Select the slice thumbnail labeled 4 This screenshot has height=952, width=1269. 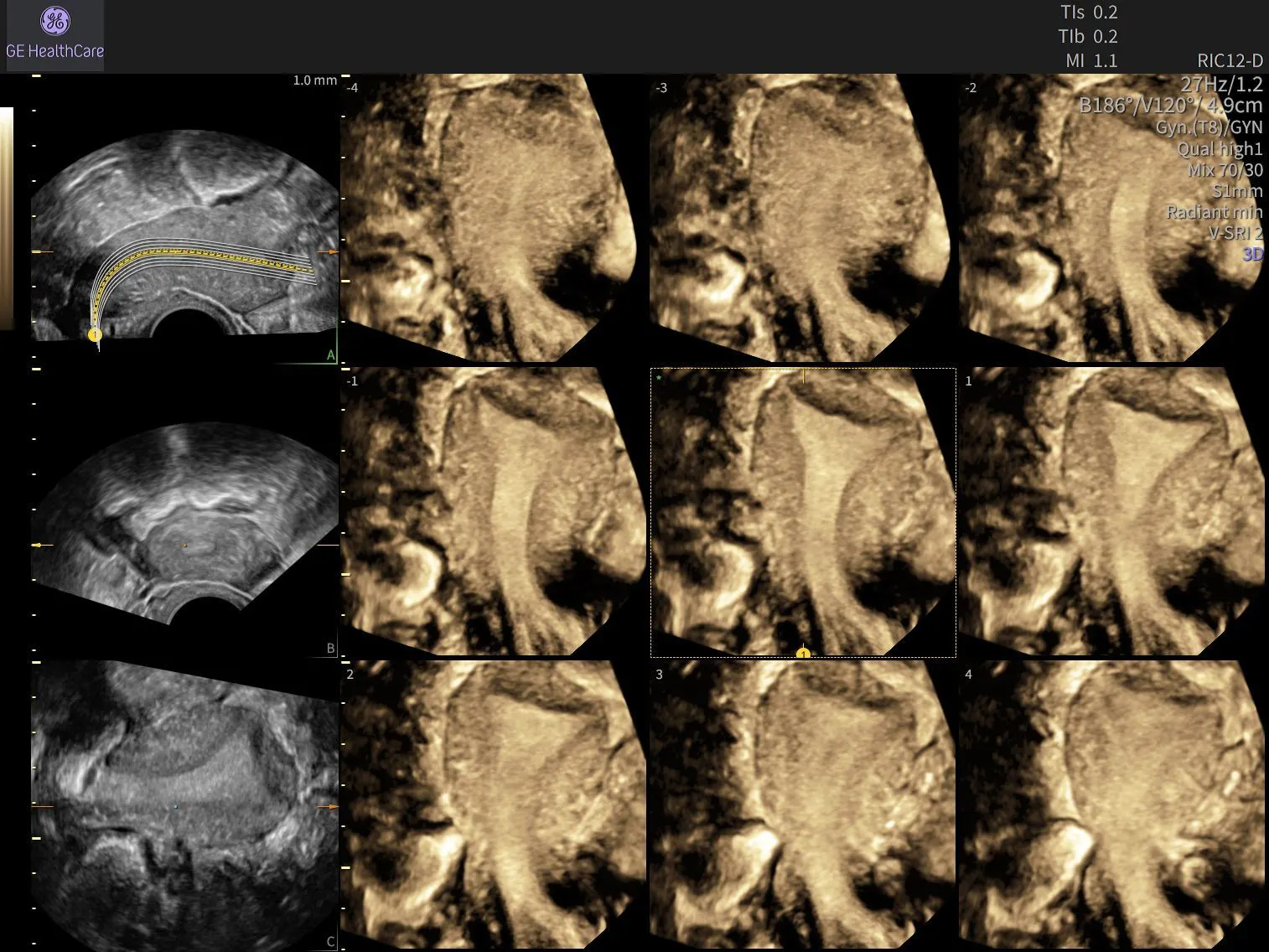coord(1111,805)
